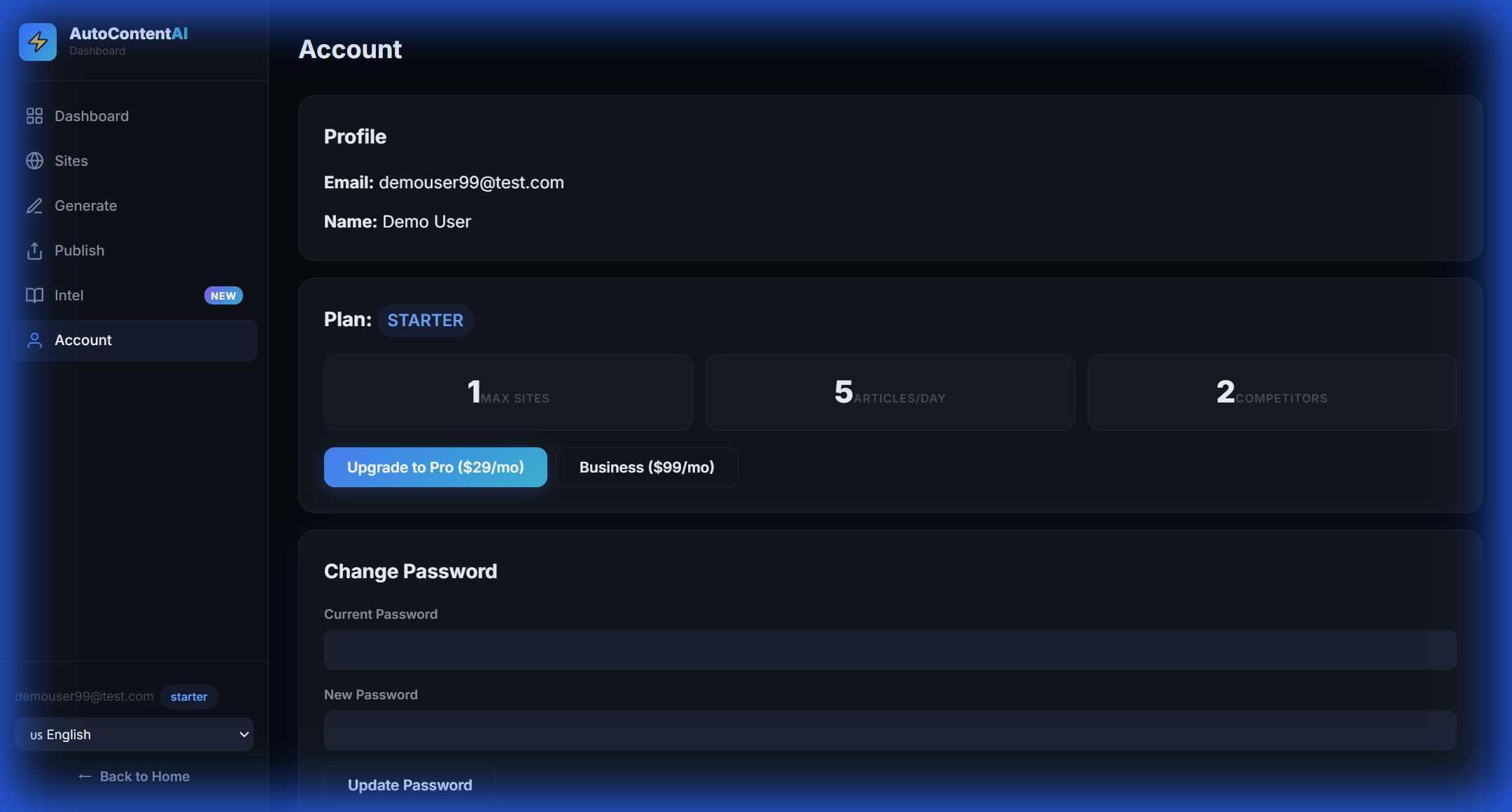Click the Account person icon
This screenshot has width=1512, height=812.
click(34, 339)
